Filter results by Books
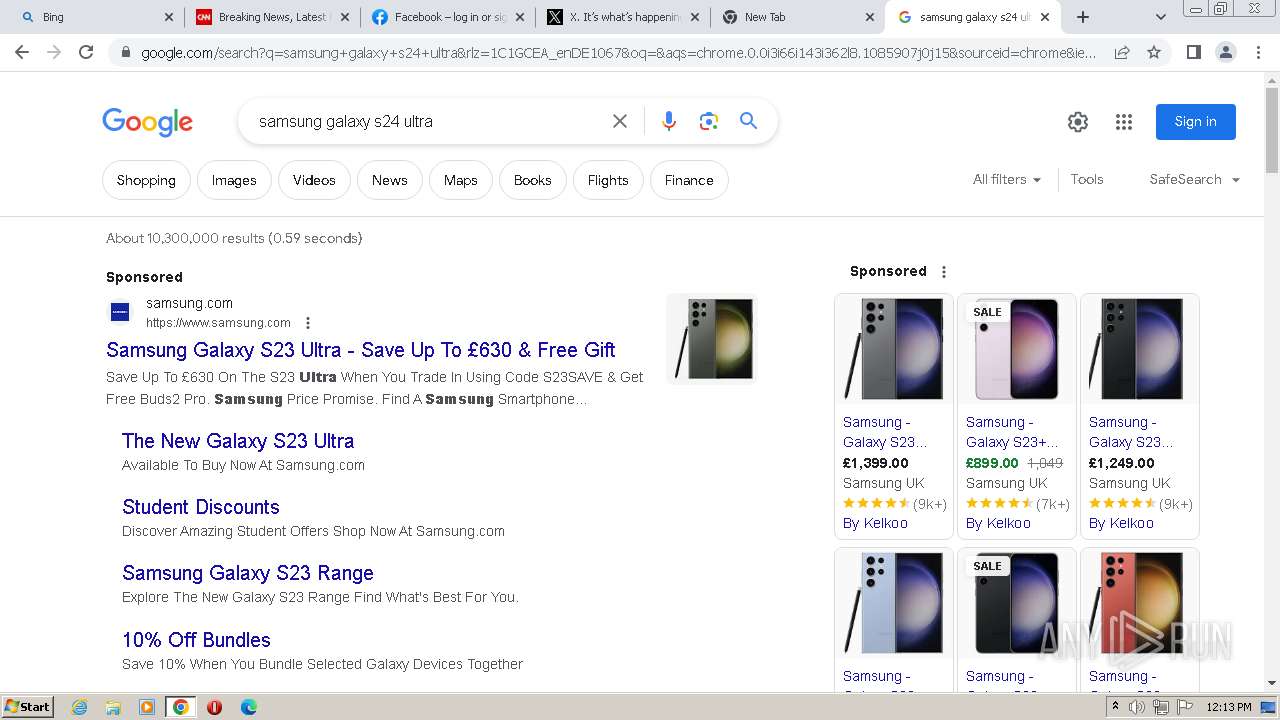This screenshot has width=1280, height=720. click(533, 180)
